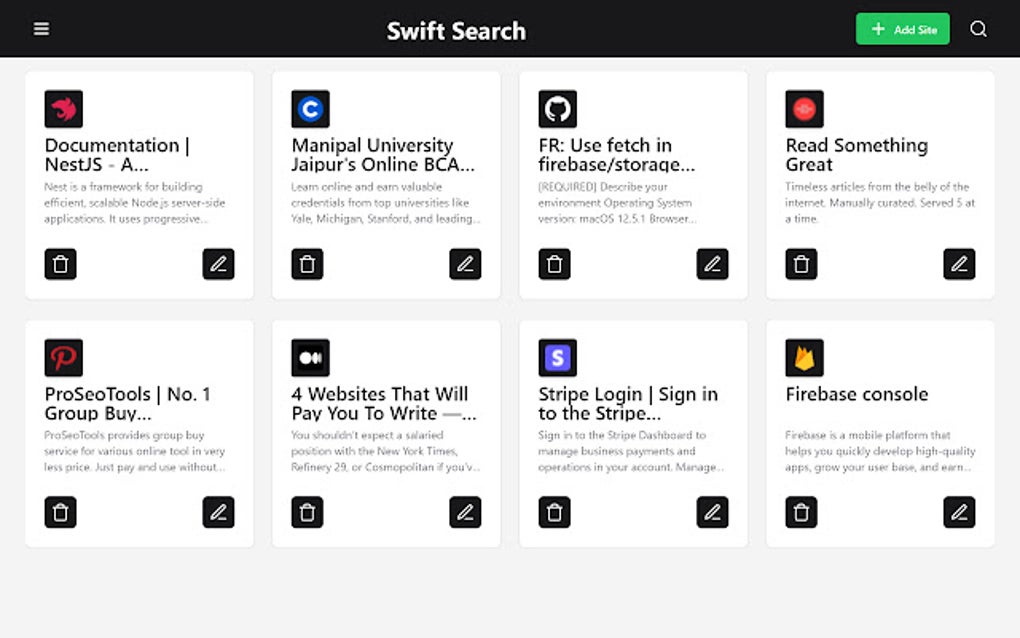Edit the Read Something Great card
This screenshot has width=1020, height=638.
(x=959, y=264)
